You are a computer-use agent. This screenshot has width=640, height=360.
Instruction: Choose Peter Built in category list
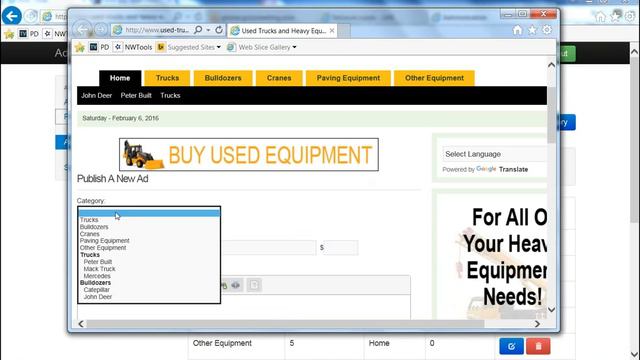point(98,262)
